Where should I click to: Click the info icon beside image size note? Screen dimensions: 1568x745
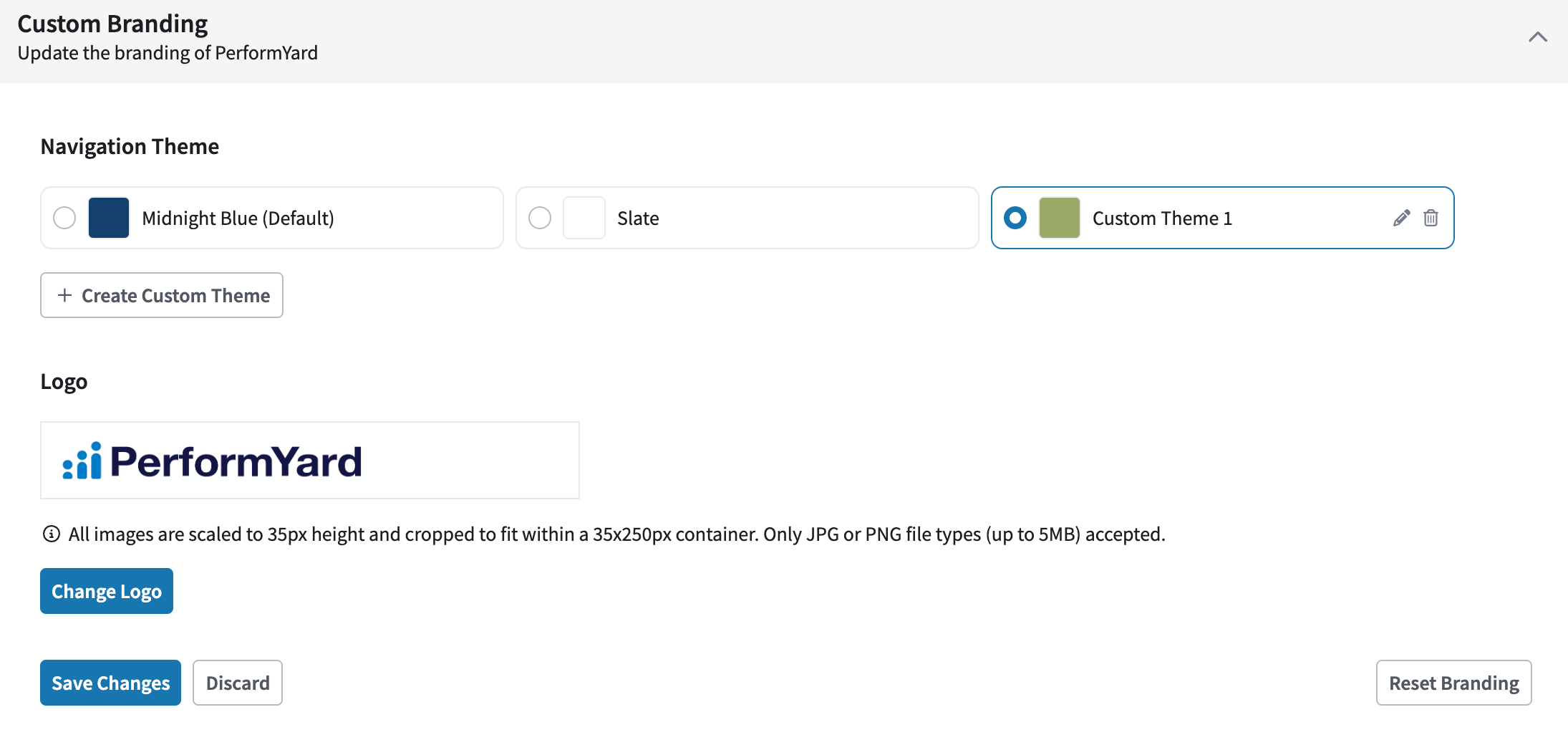[x=52, y=534]
